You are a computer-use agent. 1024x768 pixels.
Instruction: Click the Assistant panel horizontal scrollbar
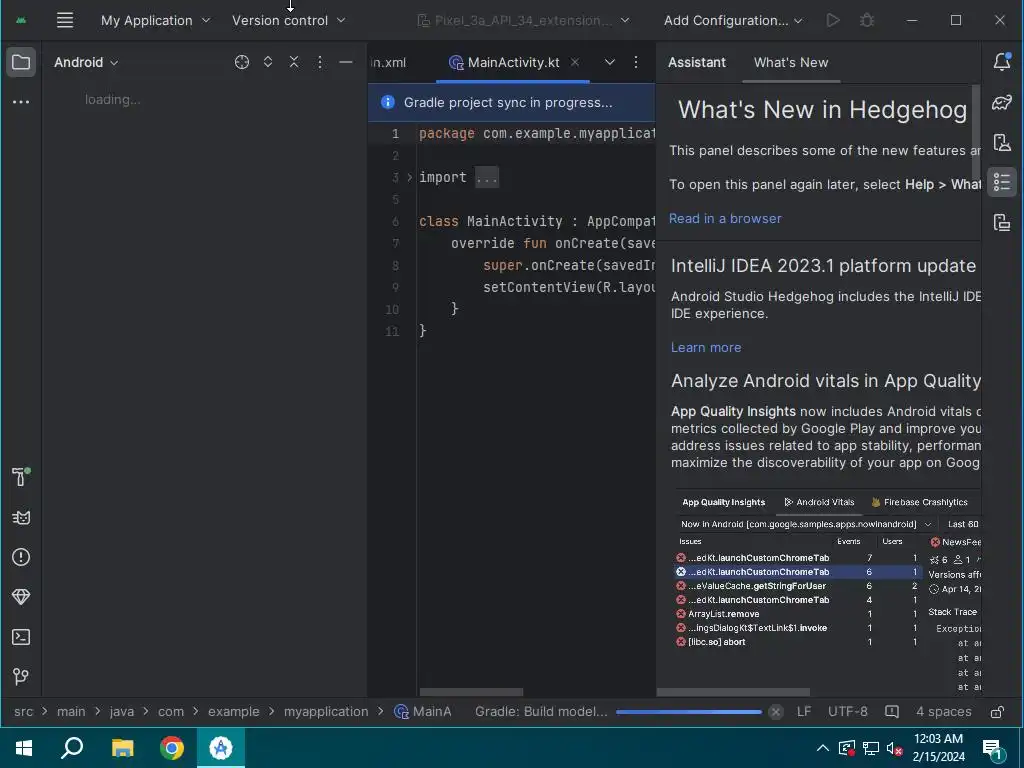[733, 692]
